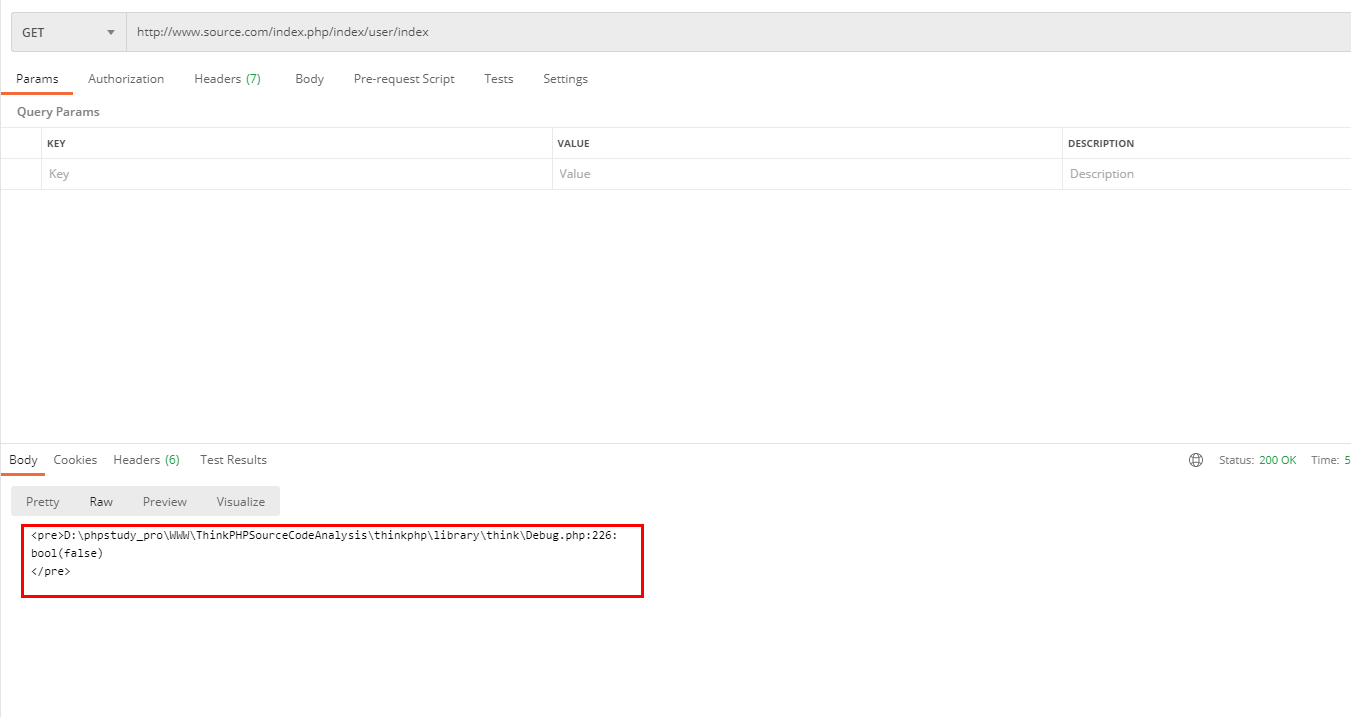Click the 200 OK status text
The width and height of the screenshot is (1351, 717).
point(1278,460)
